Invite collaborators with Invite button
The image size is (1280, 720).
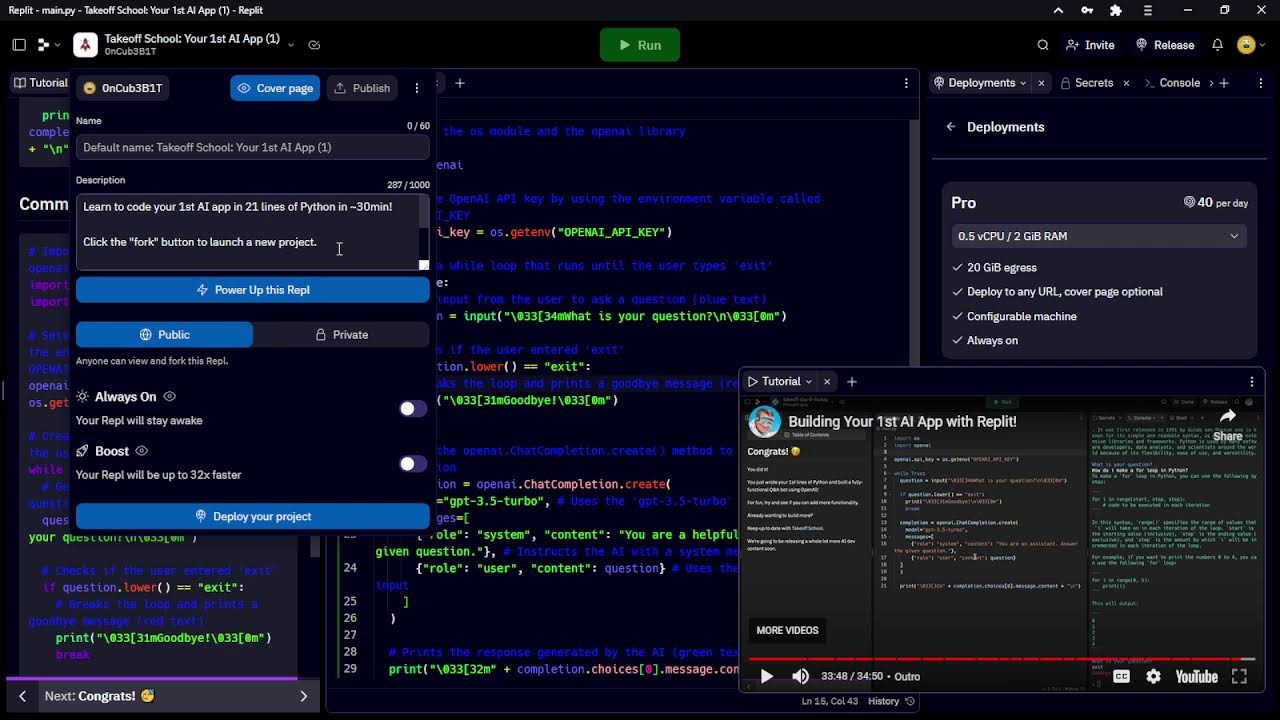pos(1090,45)
